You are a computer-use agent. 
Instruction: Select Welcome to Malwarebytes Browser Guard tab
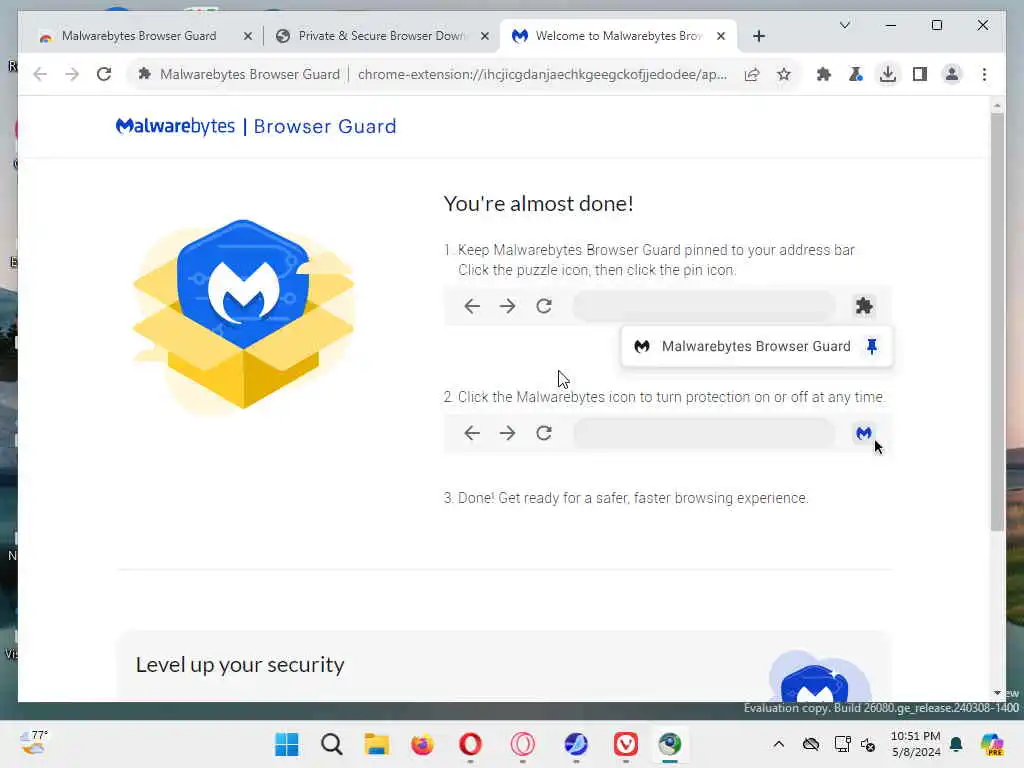pyautogui.click(x=618, y=36)
